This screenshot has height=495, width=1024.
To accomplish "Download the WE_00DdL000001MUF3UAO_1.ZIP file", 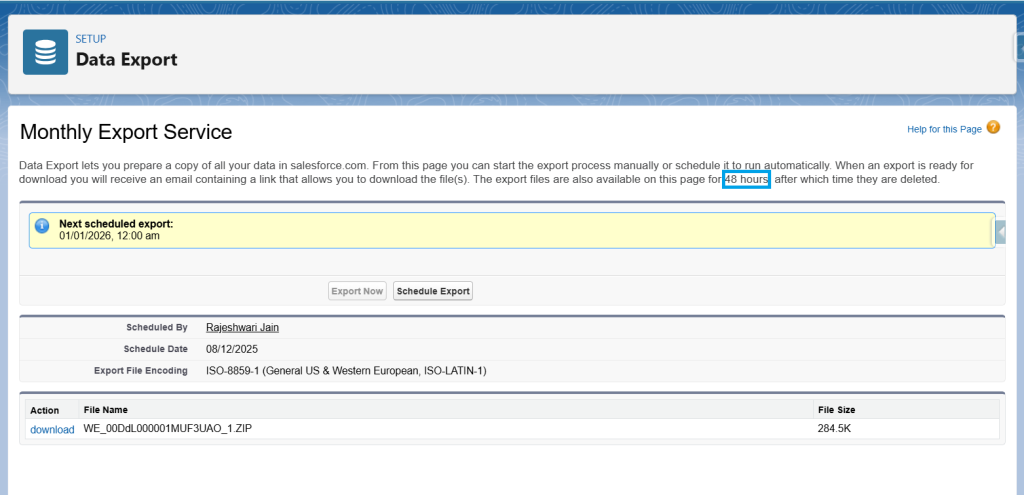I will coord(52,430).
